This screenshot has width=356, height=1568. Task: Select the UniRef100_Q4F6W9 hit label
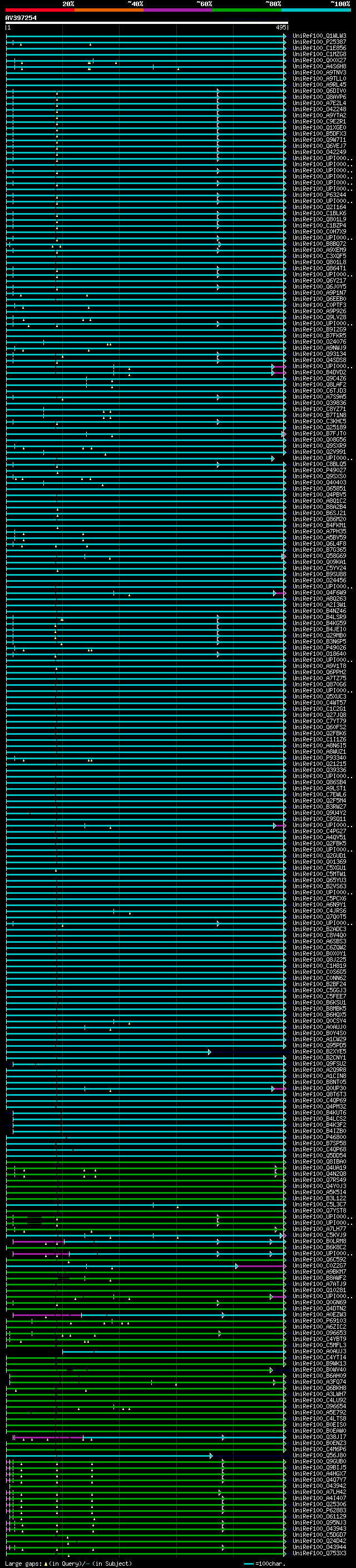[319, 593]
